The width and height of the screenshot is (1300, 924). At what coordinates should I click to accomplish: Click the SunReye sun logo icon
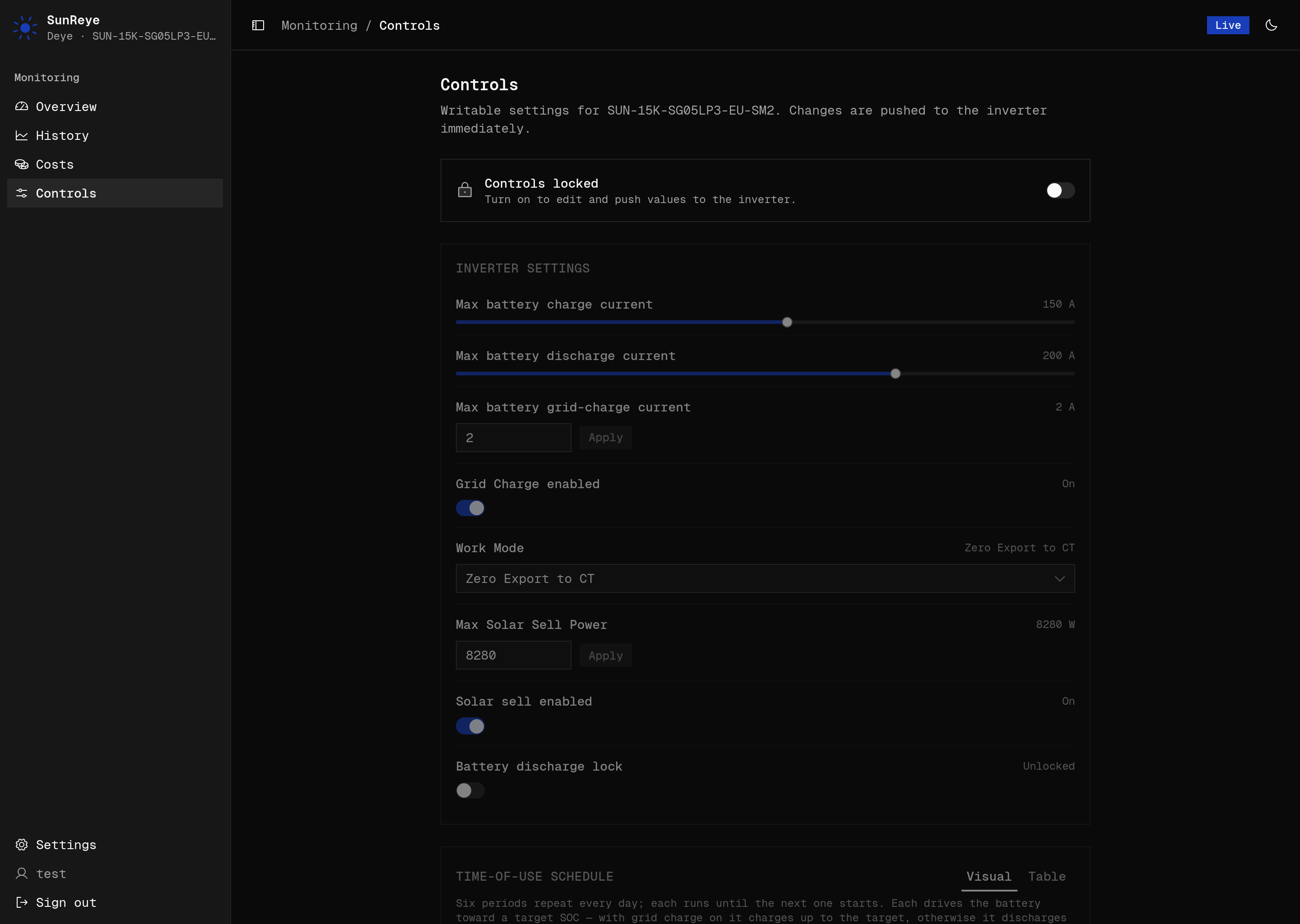point(25,28)
